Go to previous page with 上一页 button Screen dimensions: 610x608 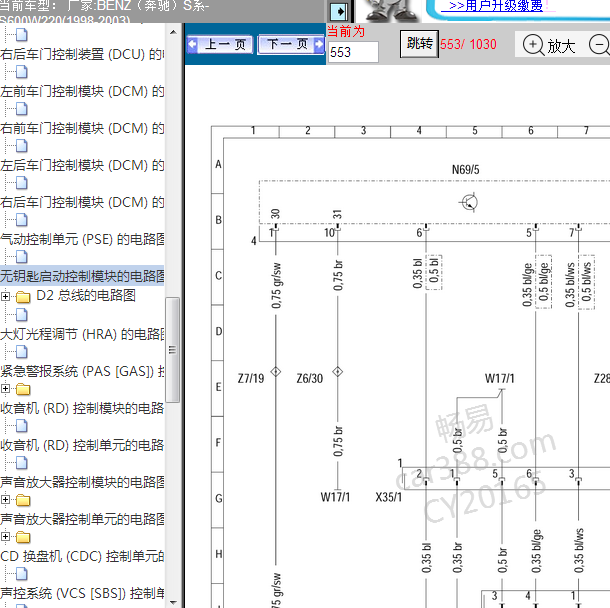click(220, 44)
